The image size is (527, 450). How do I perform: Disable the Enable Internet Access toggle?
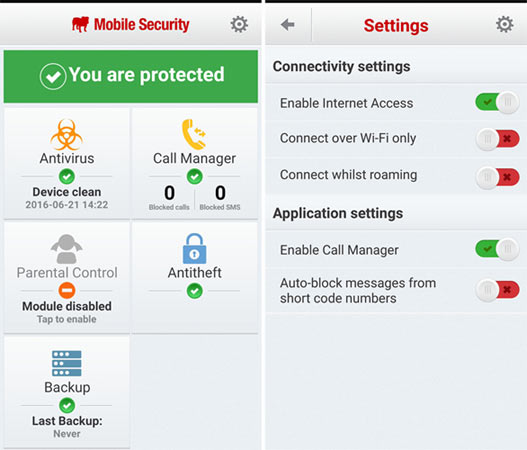point(497,102)
